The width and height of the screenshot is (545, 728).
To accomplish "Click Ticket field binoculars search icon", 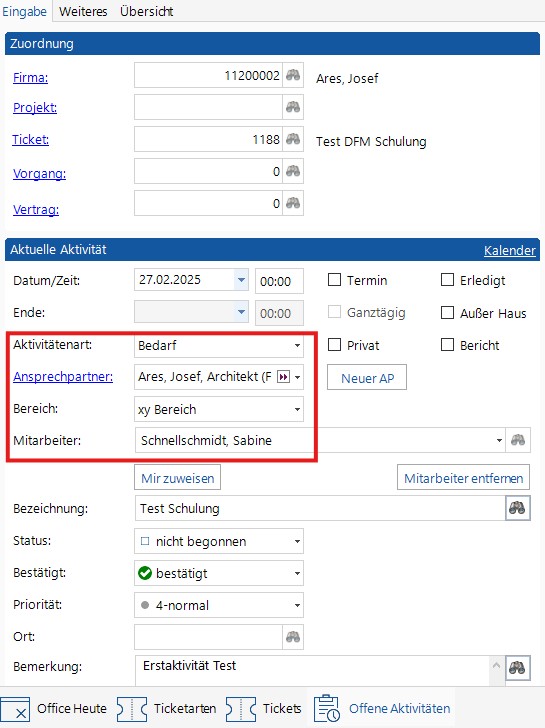I will click(293, 139).
